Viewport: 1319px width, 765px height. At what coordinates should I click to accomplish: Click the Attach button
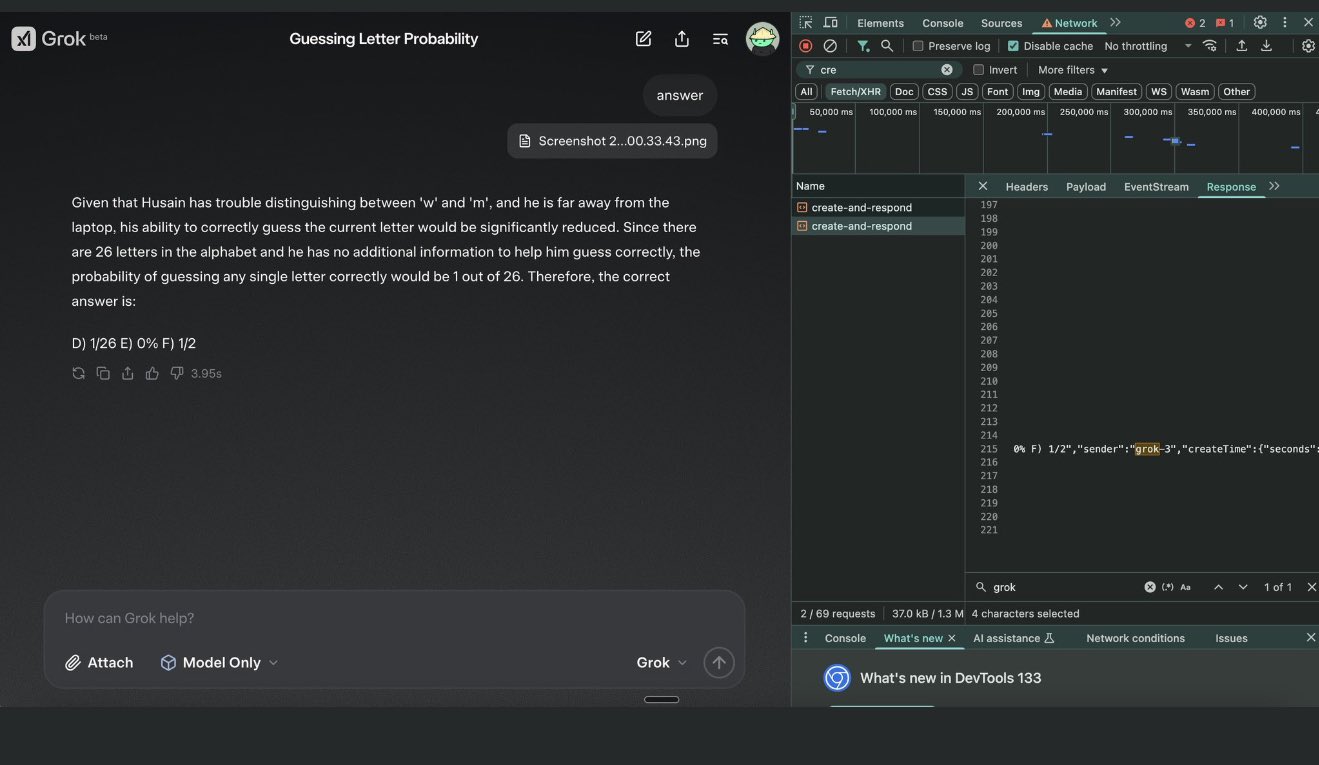click(x=99, y=662)
